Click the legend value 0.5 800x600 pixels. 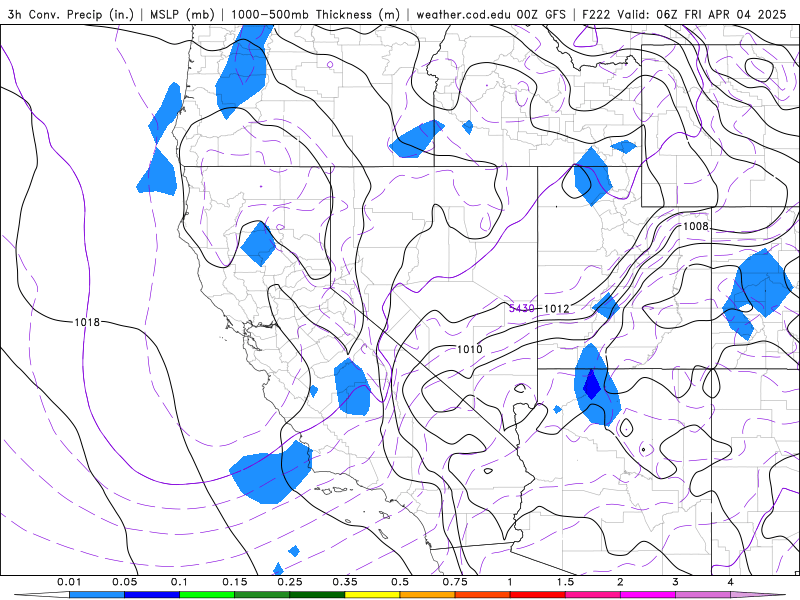400,582
